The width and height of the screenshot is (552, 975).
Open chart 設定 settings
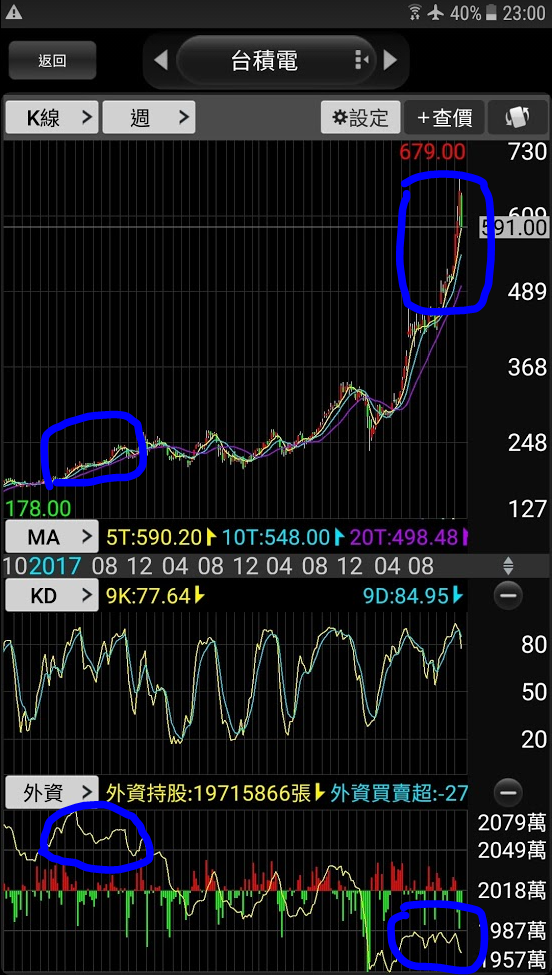coord(361,117)
